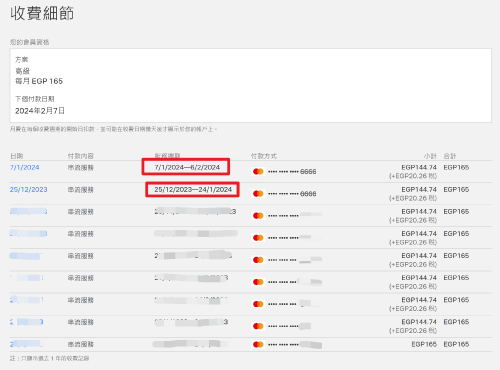The height and width of the screenshot is (370, 500).
Task: Click the 小計 column header
Action: (430, 156)
